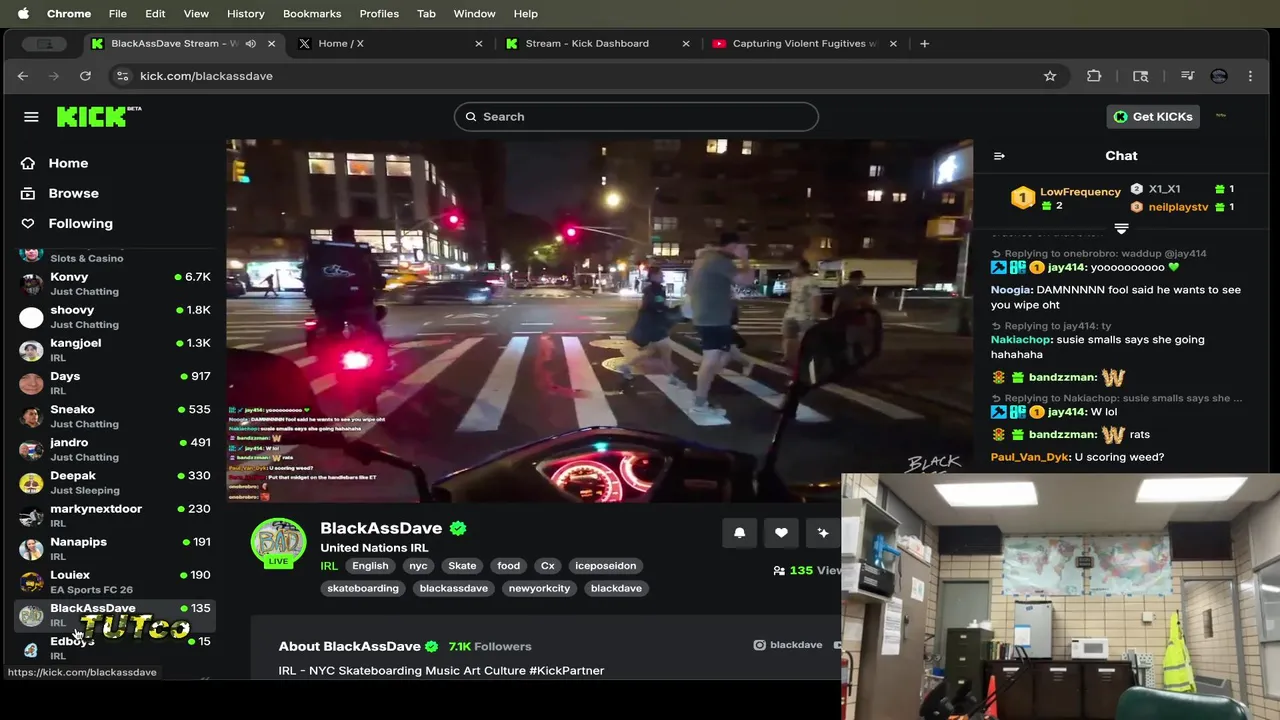Click the Apple menu icon
This screenshot has height=720, width=1280.
coord(23,13)
